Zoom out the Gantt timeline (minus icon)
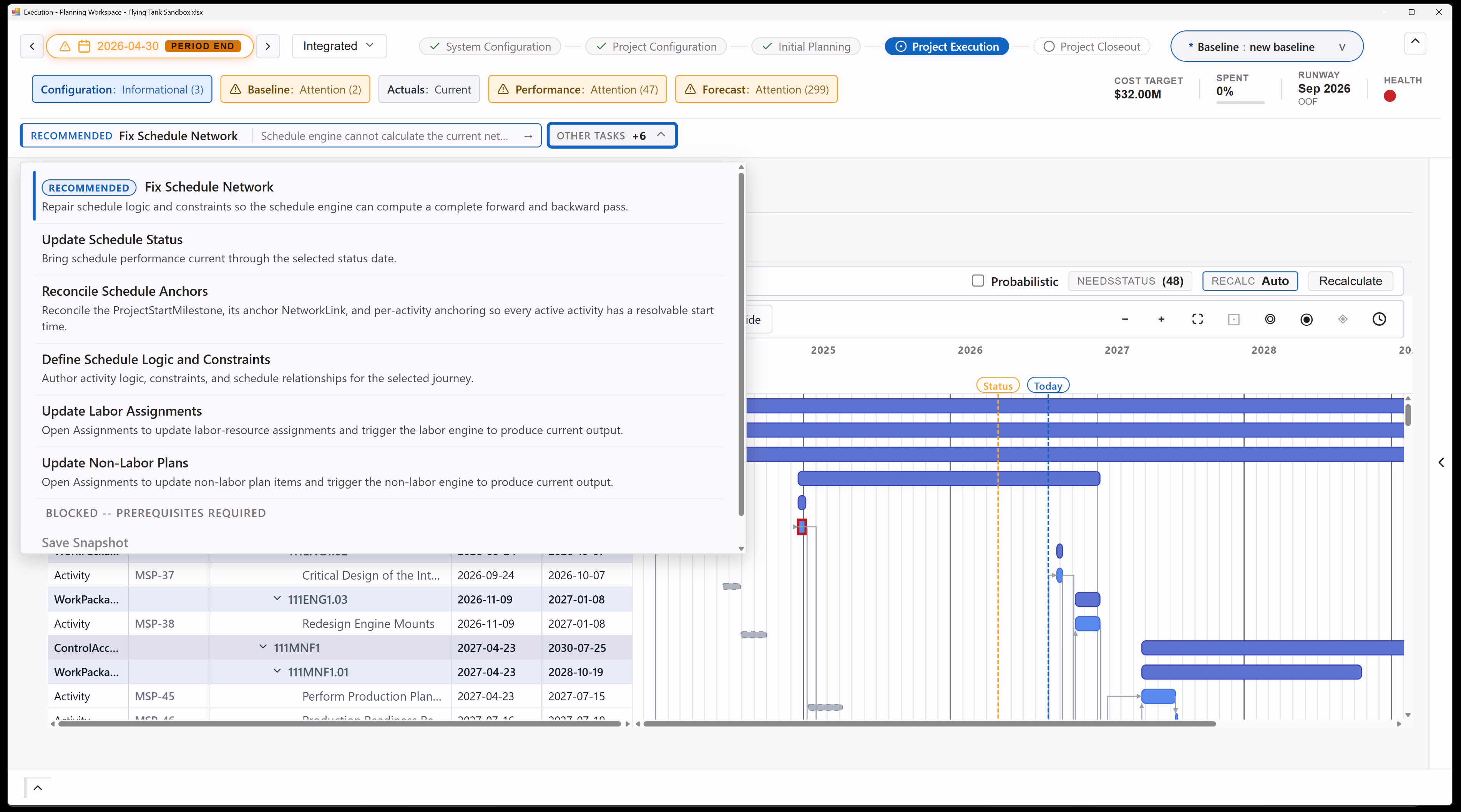Image resolution: width=1461 pixels, height=812 pixels. [1125, 319]
